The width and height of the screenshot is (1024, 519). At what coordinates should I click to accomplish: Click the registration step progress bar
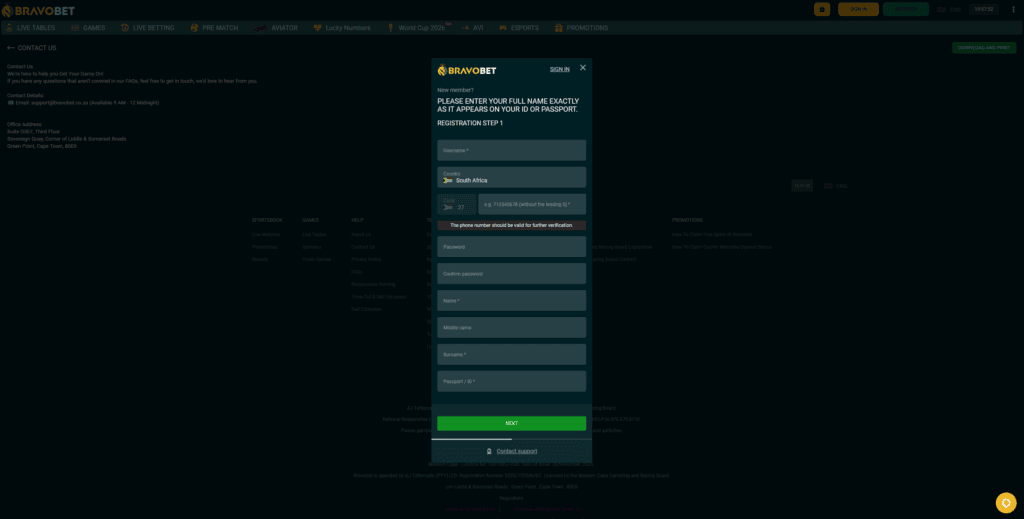pos(511,439)
